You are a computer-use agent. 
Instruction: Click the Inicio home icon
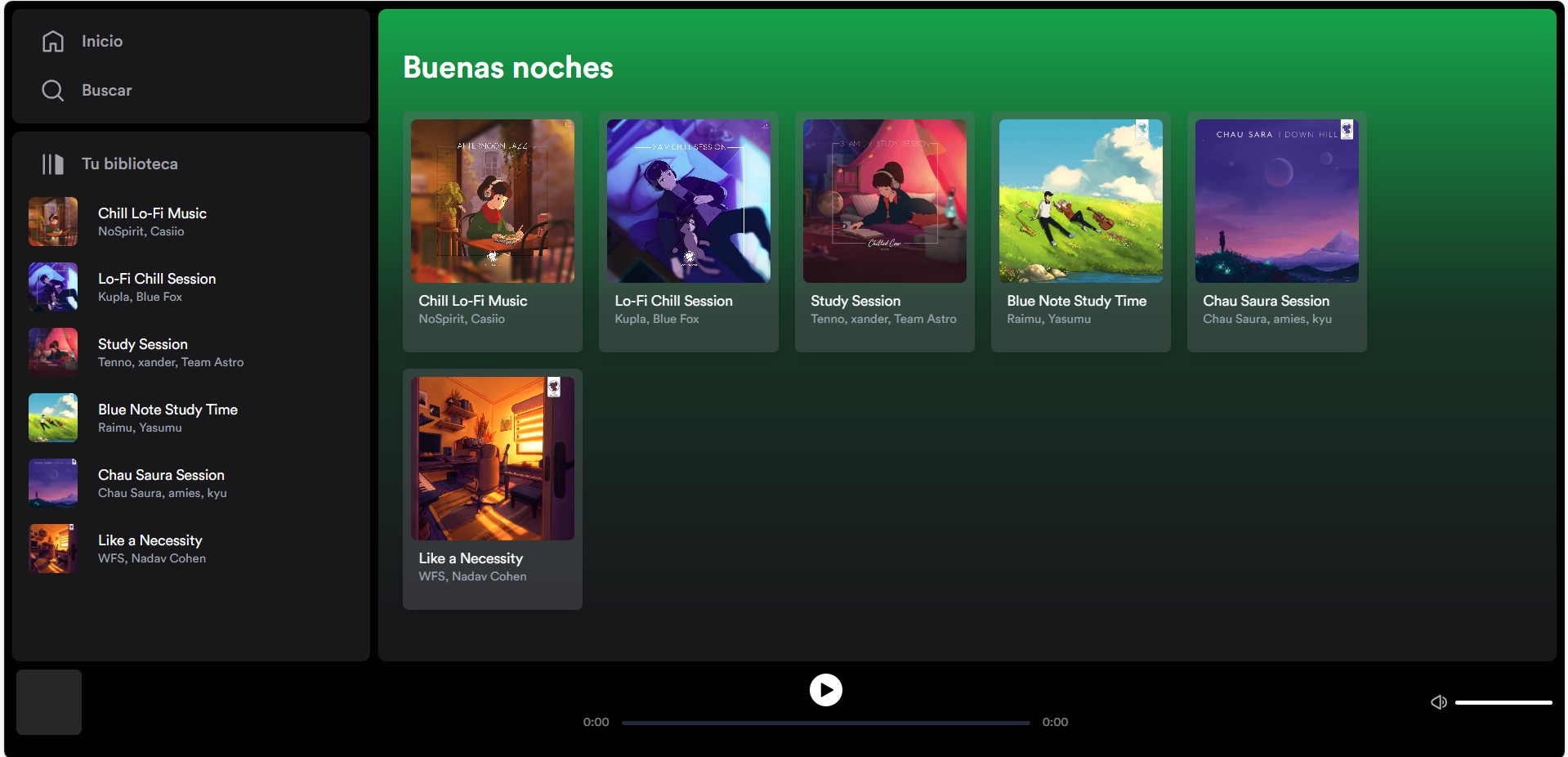coord(53,41)
